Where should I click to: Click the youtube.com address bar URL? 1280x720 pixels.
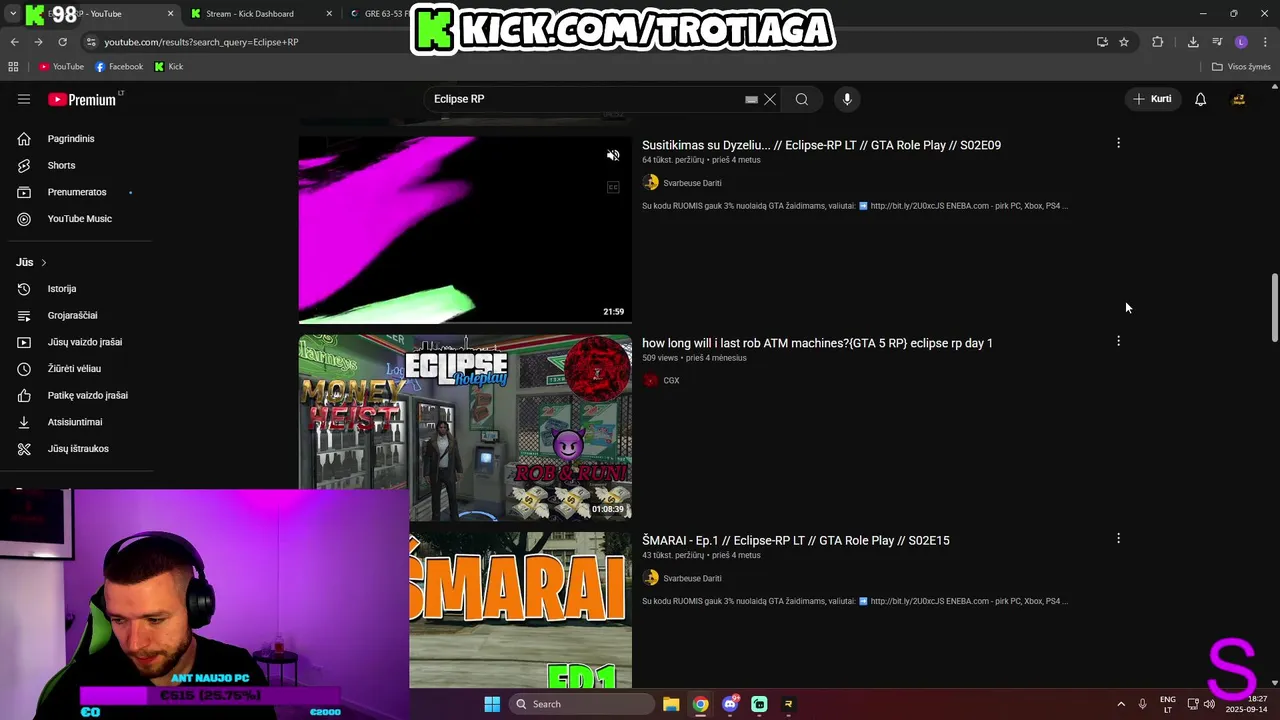tap(201, 42)
